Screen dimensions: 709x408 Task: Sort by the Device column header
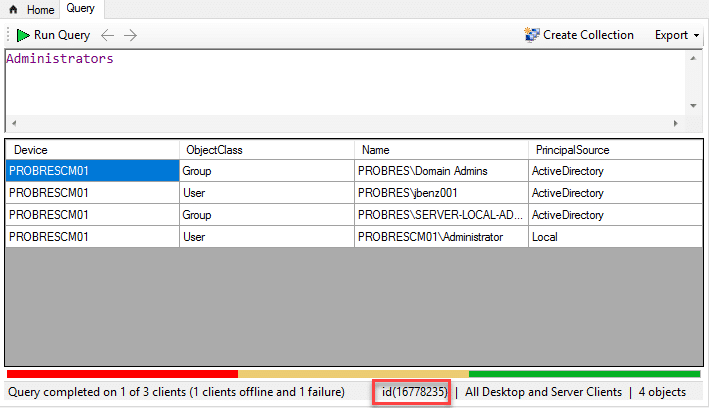point(92,150)
